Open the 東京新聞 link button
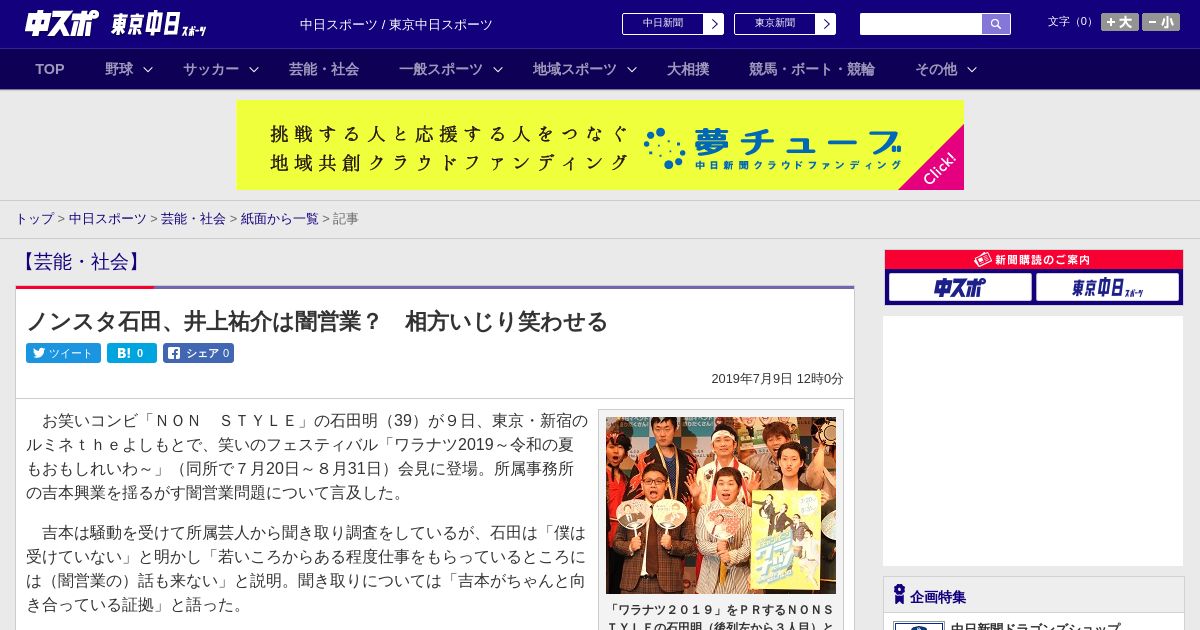 click(x=775, y=23)
